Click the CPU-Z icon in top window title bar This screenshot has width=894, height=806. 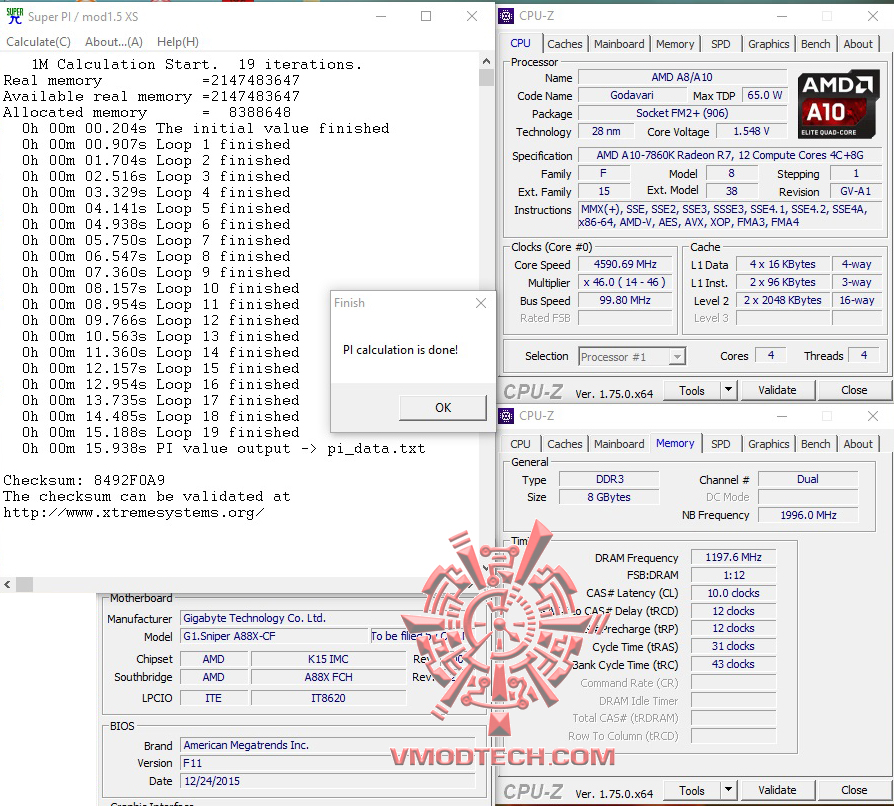tap(506, 16)
